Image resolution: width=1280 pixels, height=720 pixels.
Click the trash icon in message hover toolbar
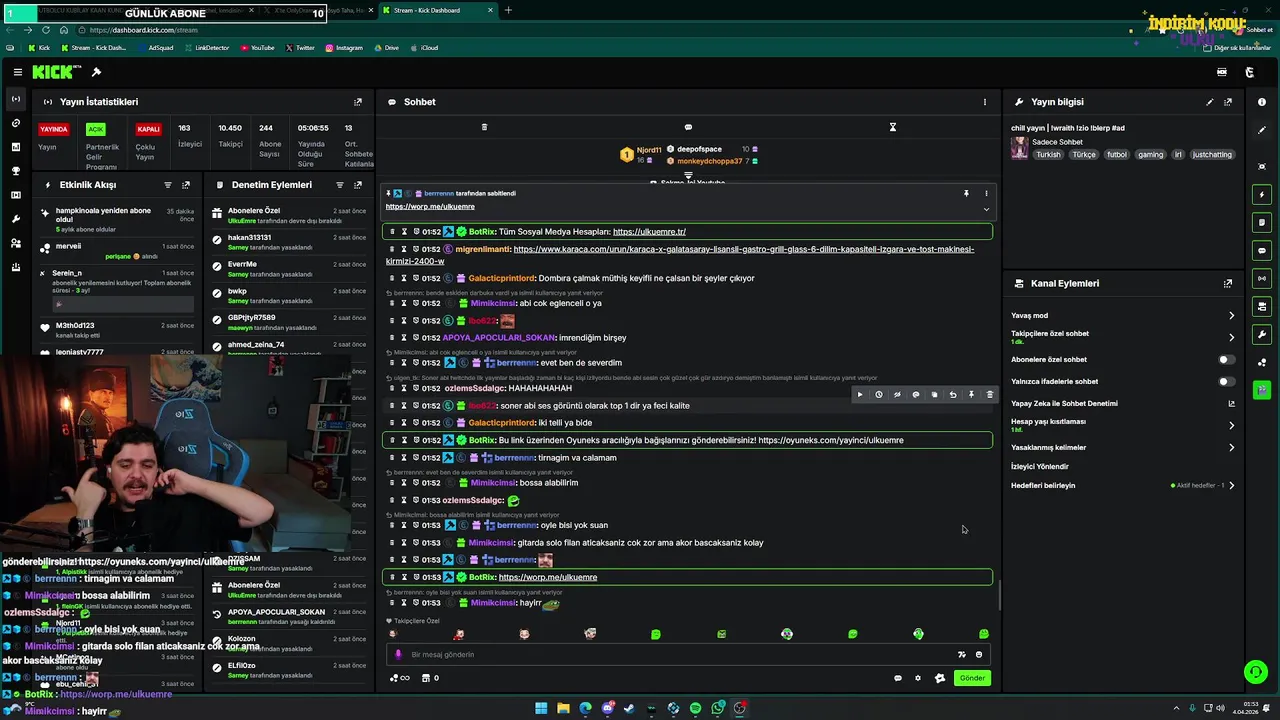pos(990,395)
